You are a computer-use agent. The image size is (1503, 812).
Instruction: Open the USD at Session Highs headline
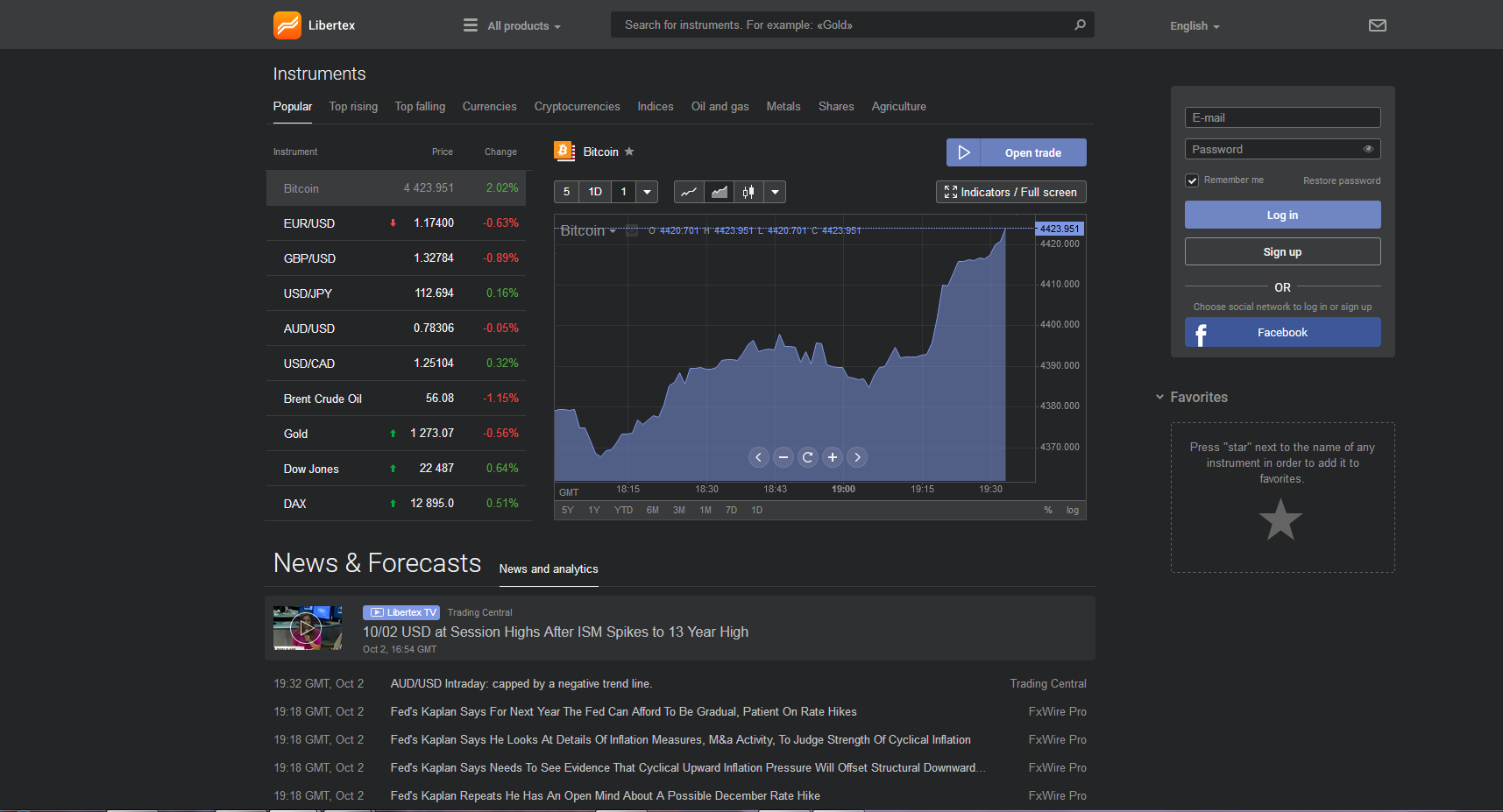click(556, 632)
